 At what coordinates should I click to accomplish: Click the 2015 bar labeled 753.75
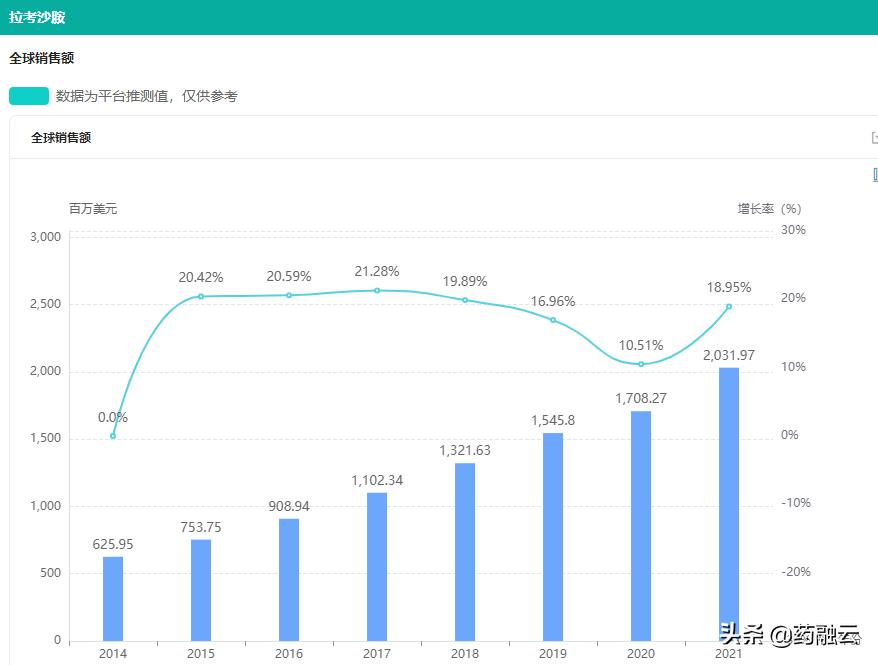point(201,590)
